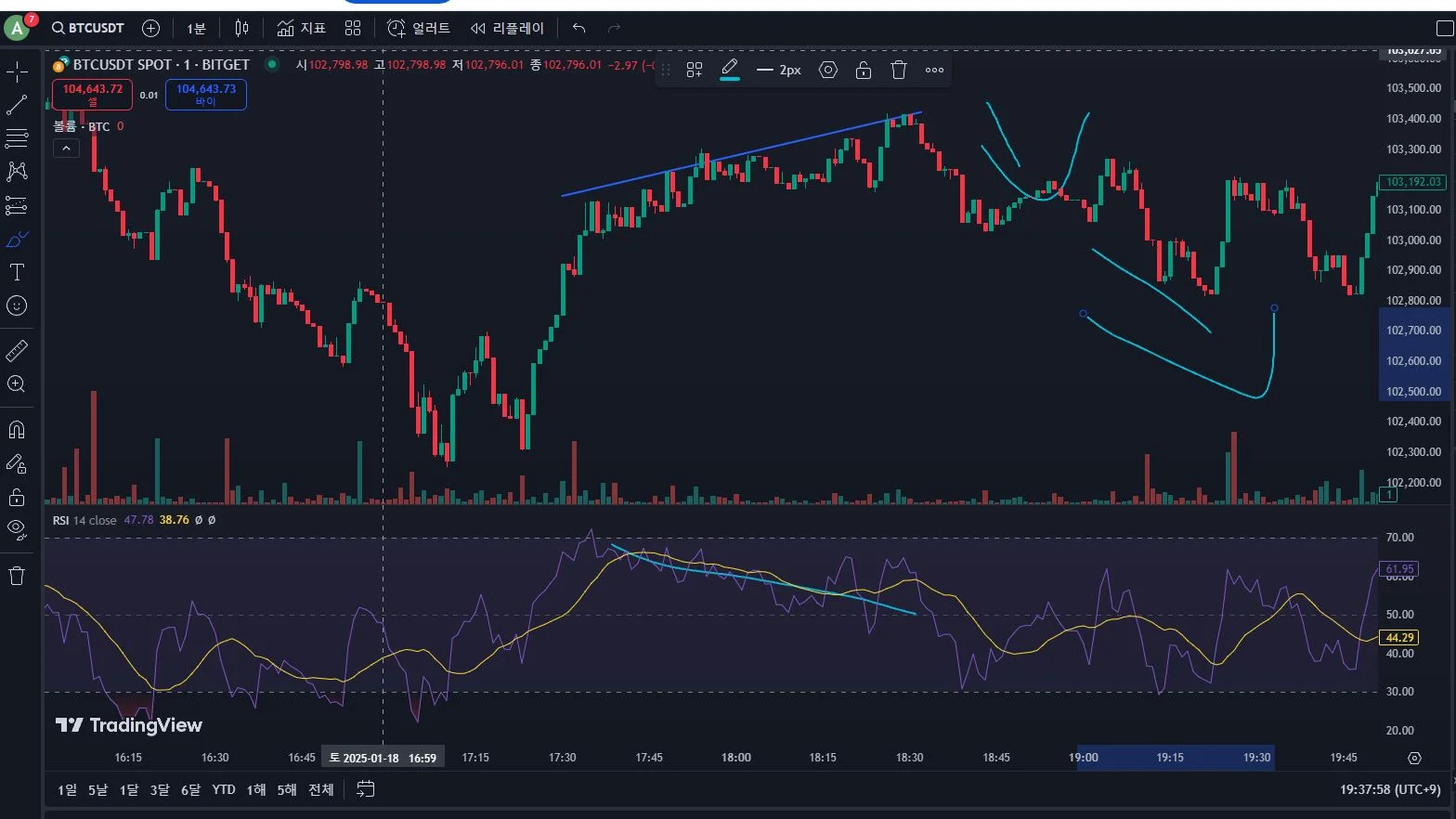Select the text annotation tool
The image size is (1456, 819).
coord(17,272)
